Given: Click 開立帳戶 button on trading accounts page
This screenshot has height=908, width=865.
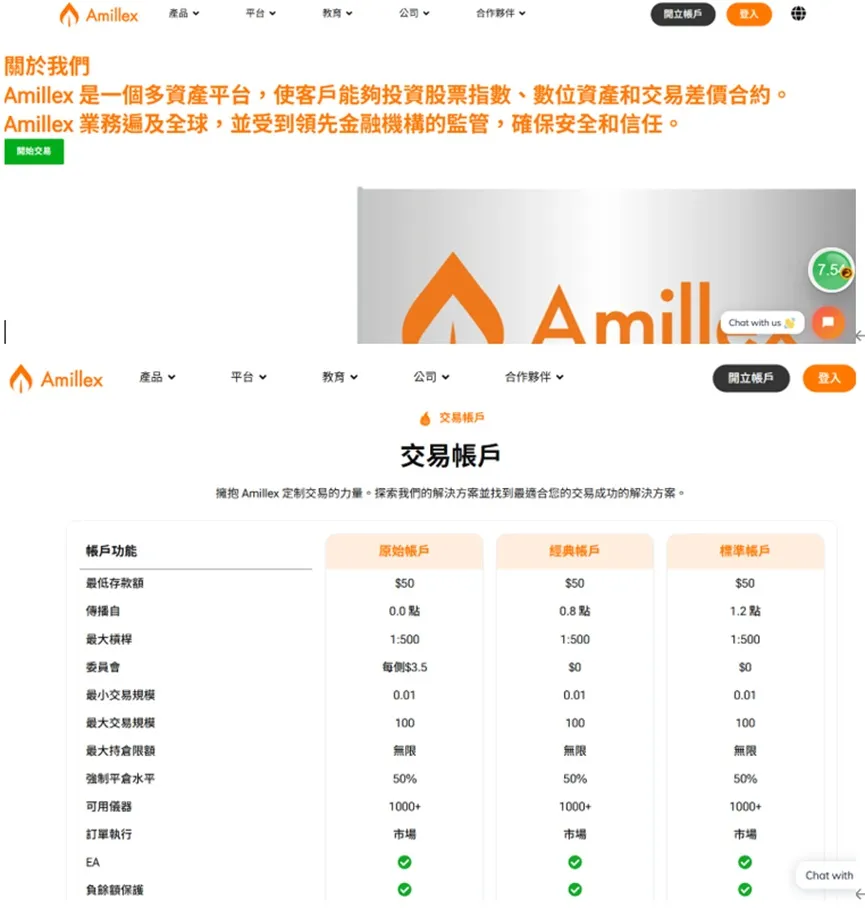Looking at the screenshot, I should pos(751,378).
